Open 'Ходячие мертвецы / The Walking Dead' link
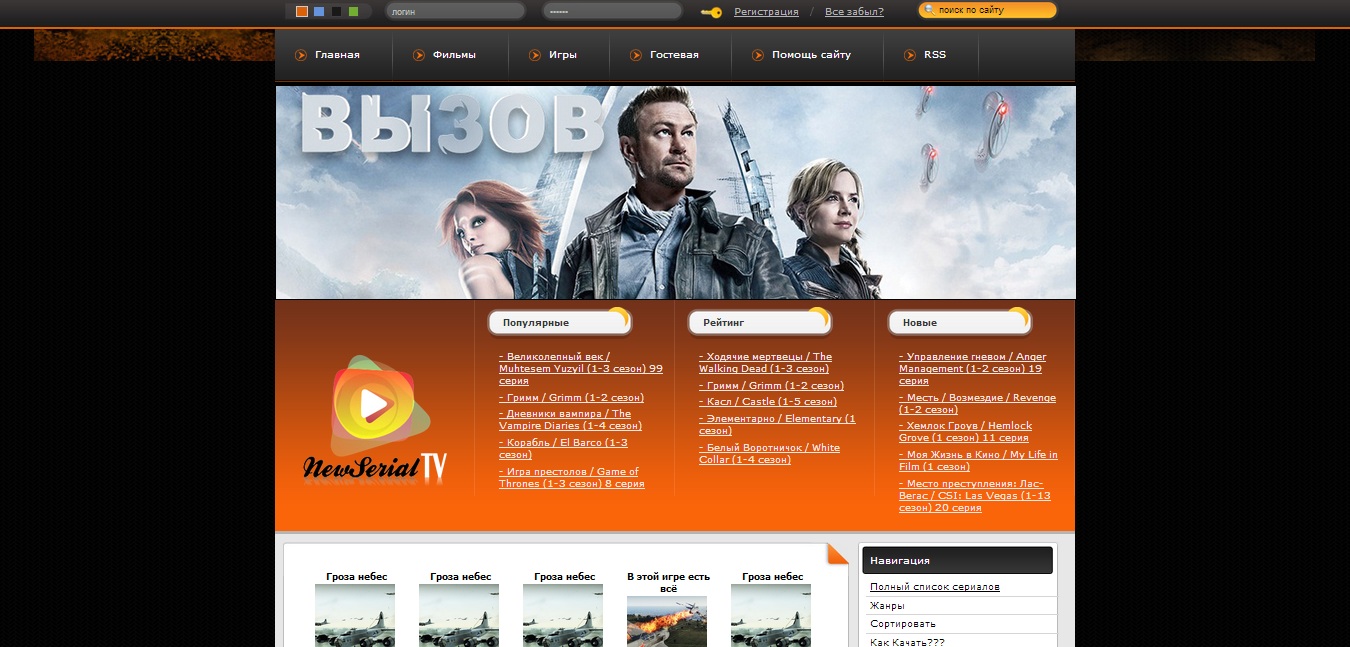Image resolution: width=1350 pixels, height=647 pixels. point(765,362)
